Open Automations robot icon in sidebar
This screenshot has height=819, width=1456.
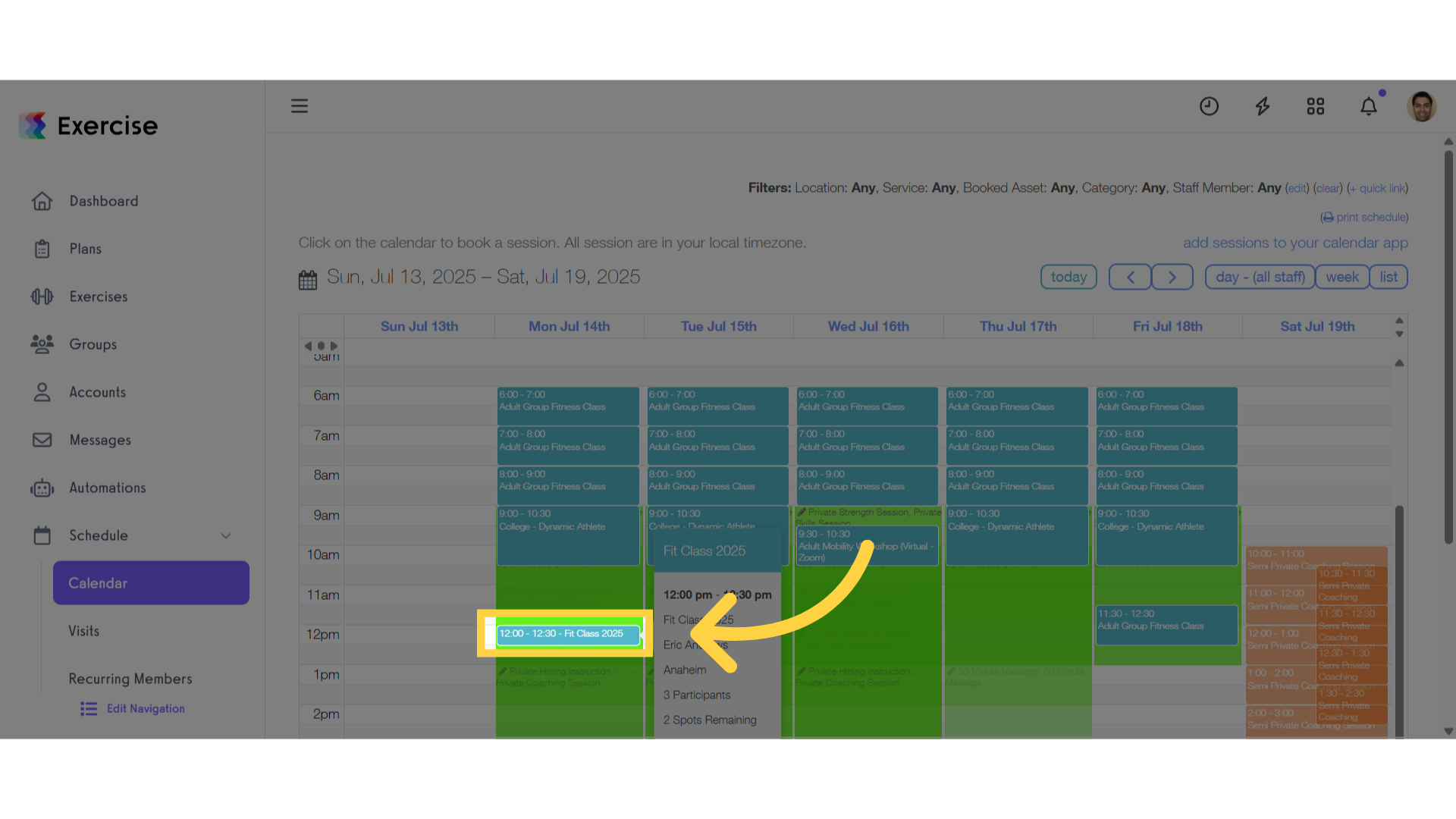42,488
